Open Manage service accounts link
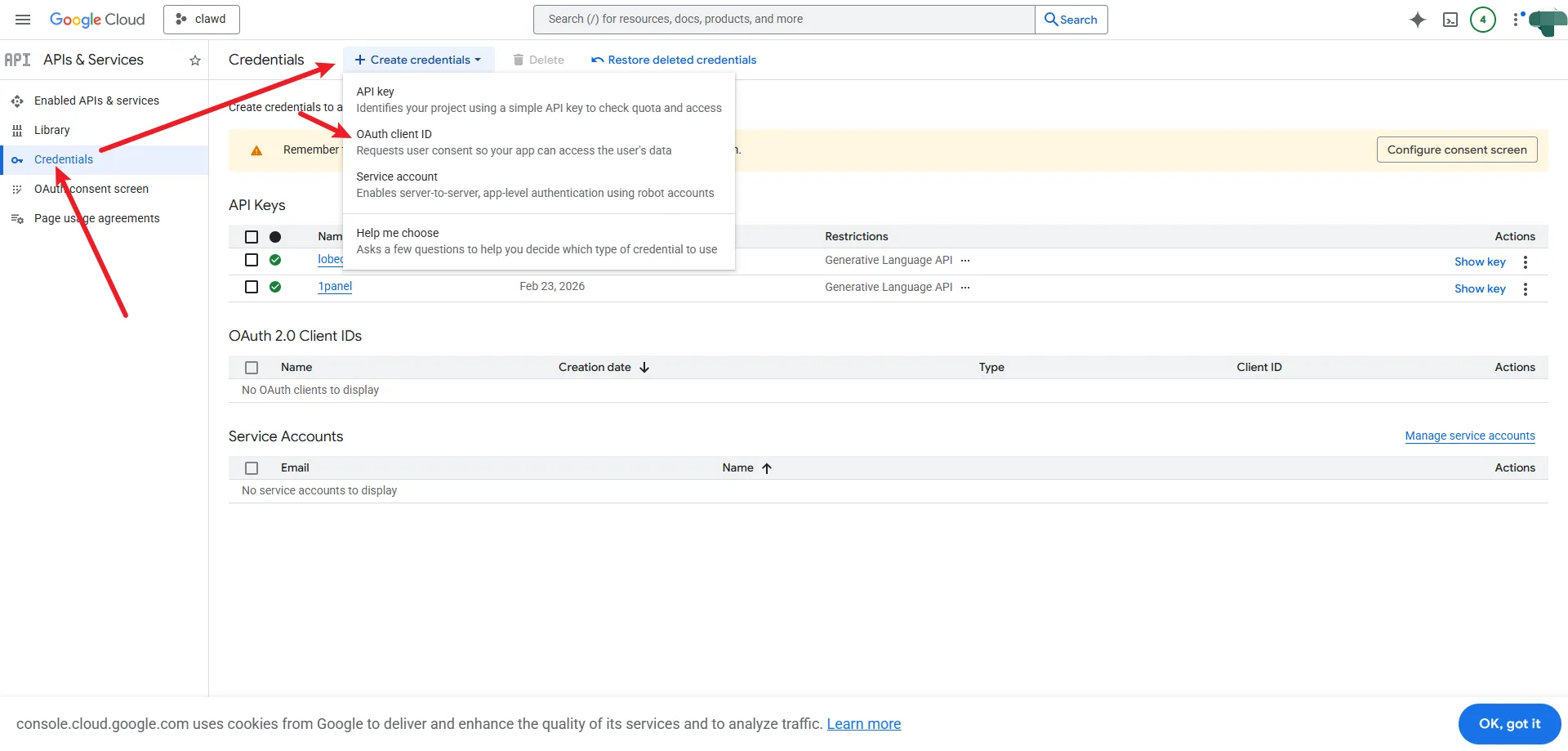This screenshot has height=751, width=1568. click(x=1469, y=436)
